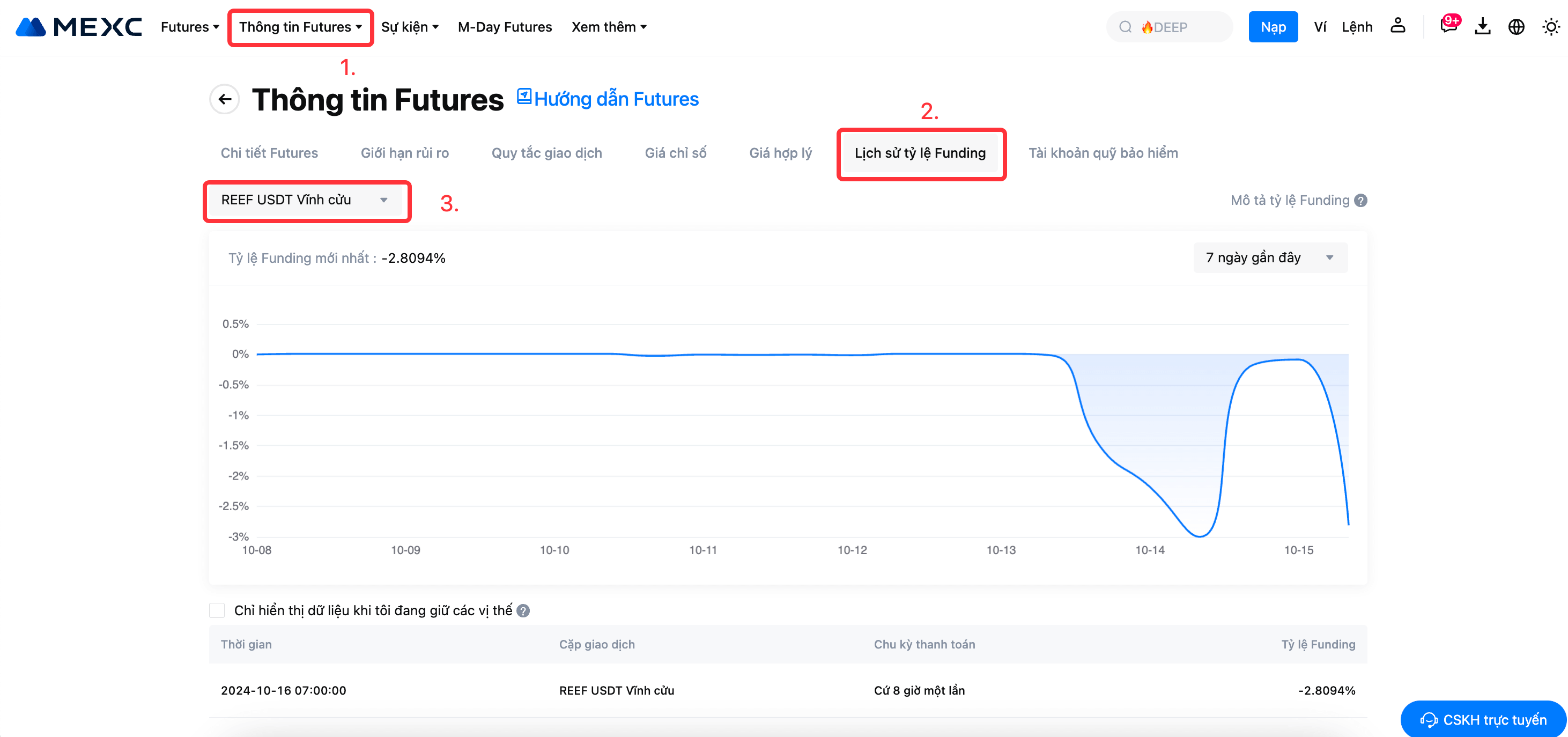Switch to Giá chỉ số tab

(675, 153)
